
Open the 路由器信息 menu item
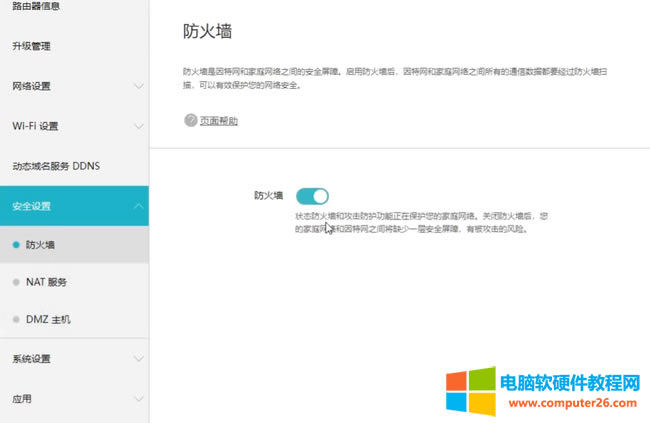point(36,7)
